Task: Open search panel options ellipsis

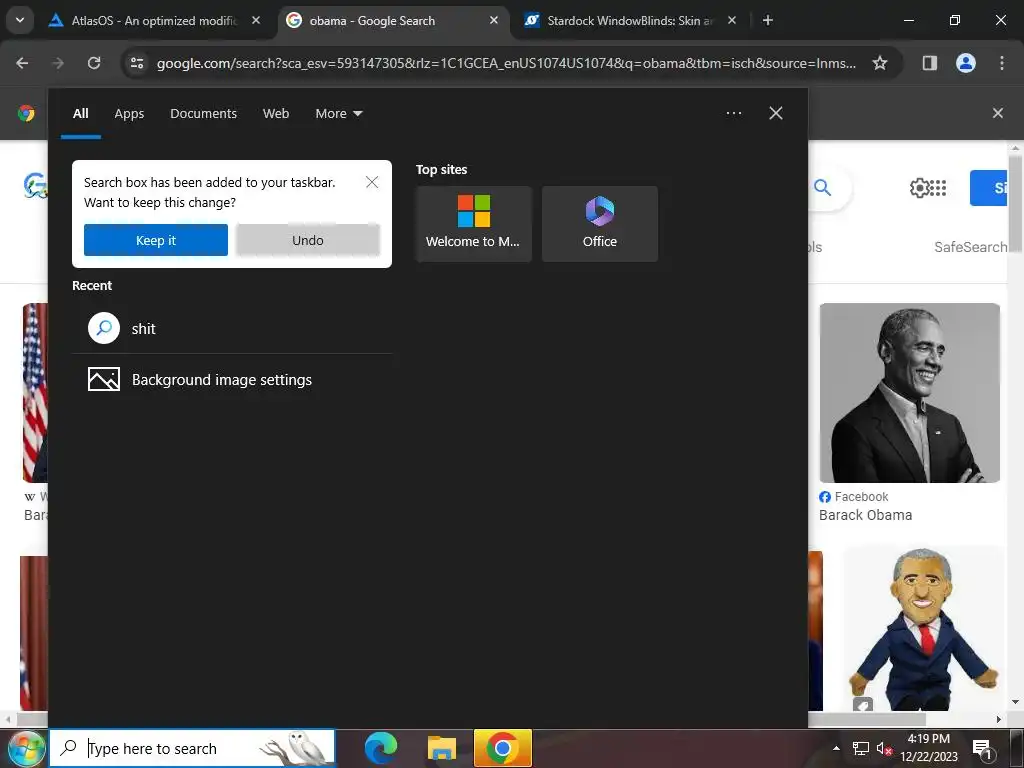Action: click(733, 113)
